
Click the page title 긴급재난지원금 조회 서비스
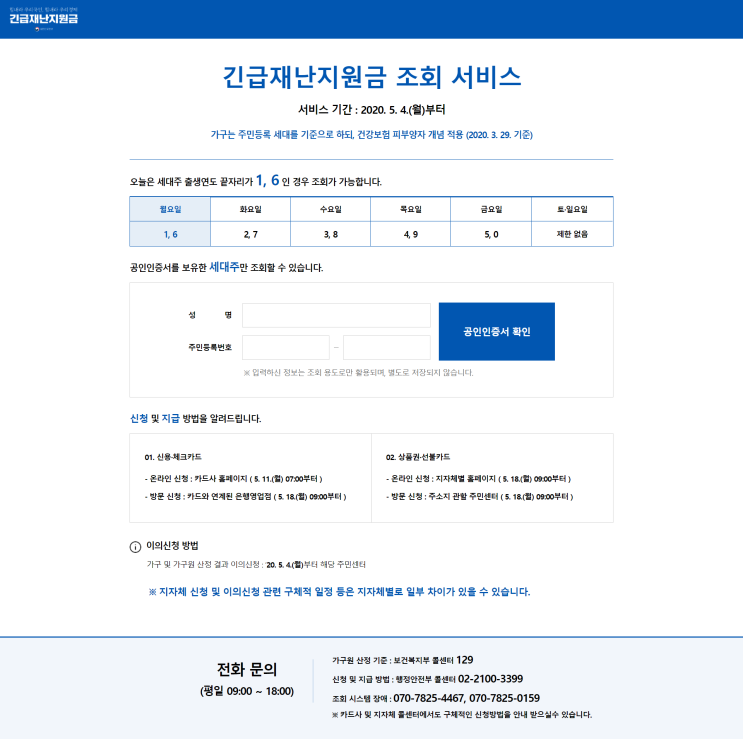pos(372,77)
